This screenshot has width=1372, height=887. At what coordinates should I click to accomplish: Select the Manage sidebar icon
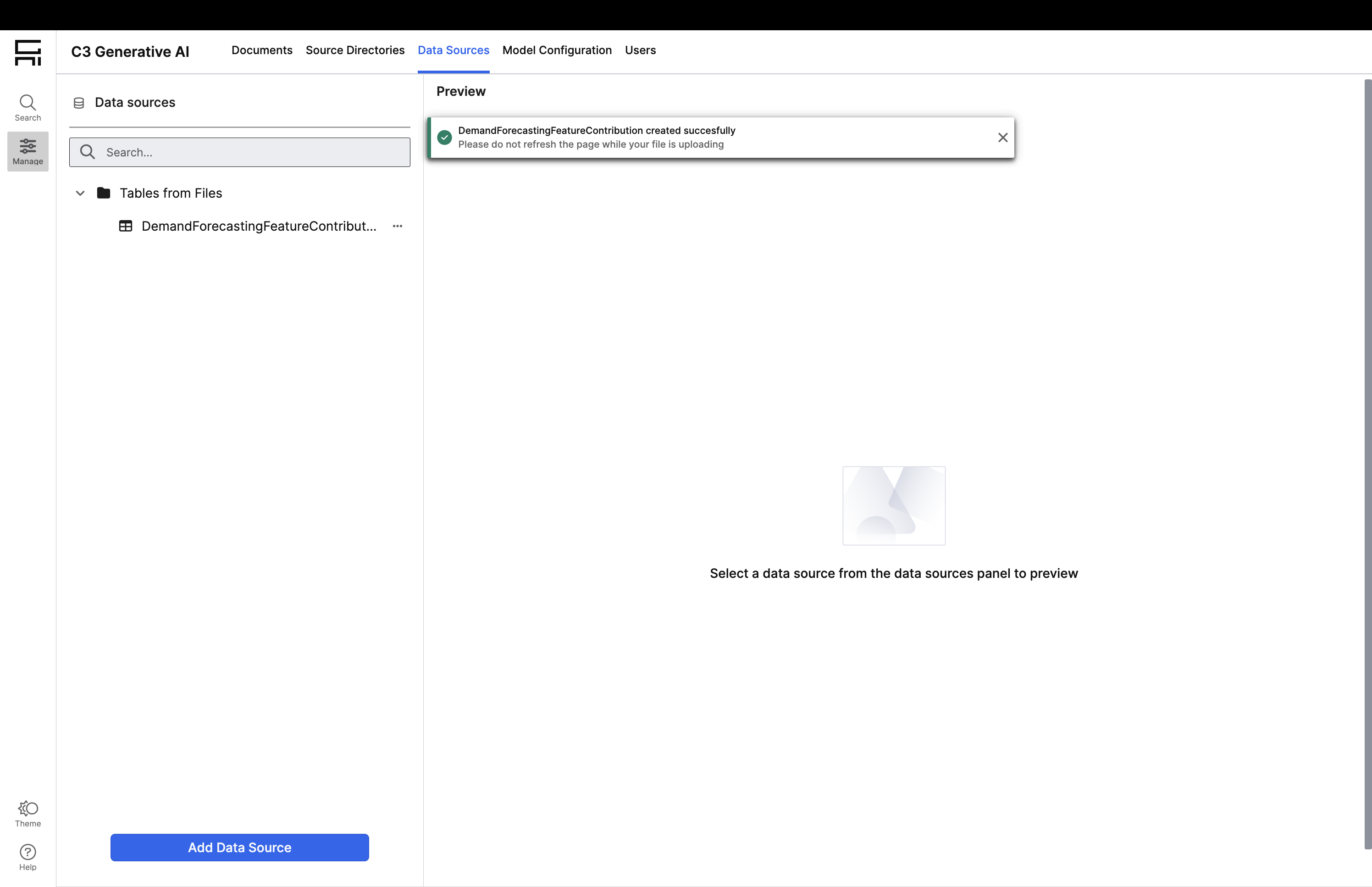pyautogui.click(x=28, y=151)
